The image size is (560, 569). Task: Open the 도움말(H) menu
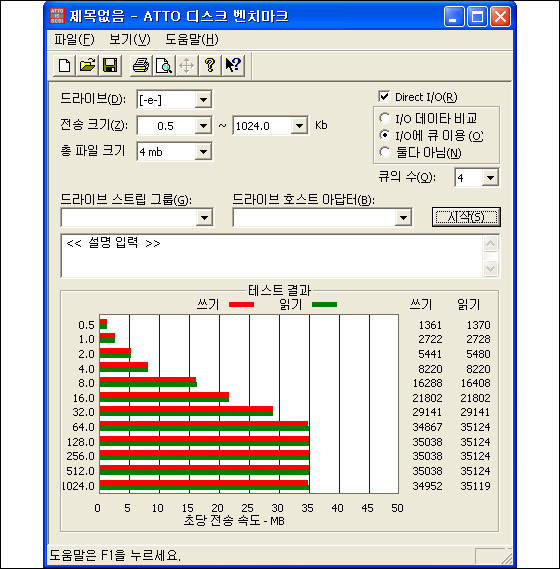(x=192, y=40)
